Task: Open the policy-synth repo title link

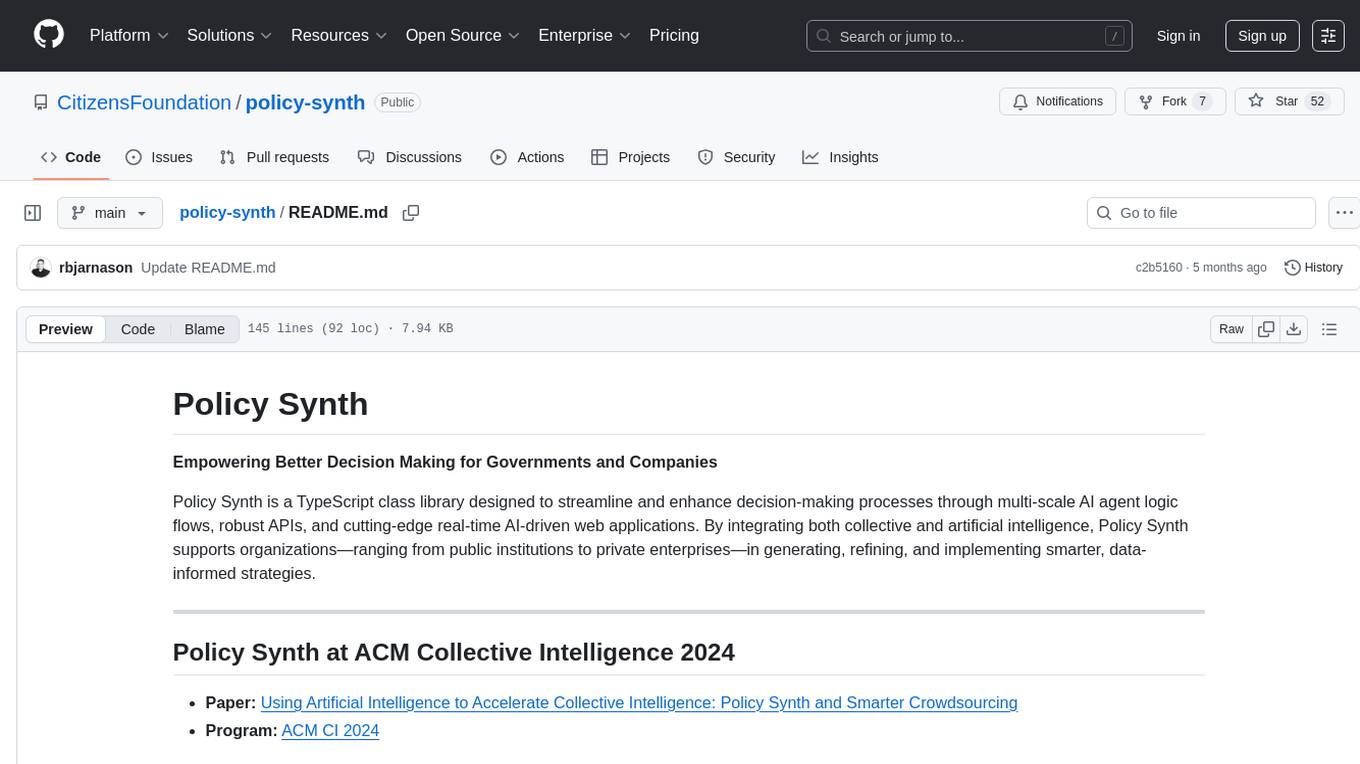Action: tap(305, 102)
